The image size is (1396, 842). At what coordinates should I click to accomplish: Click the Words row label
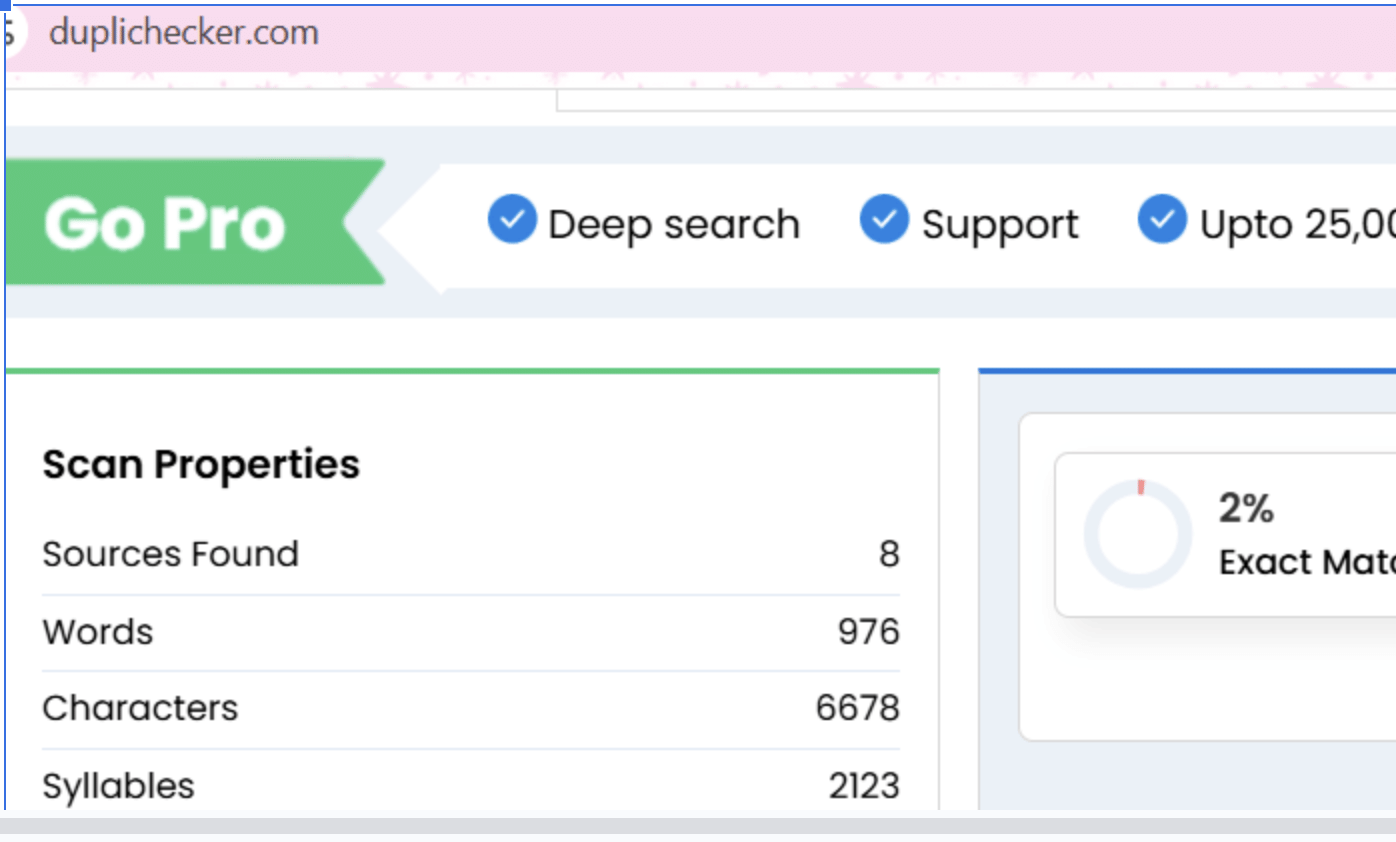98,632
